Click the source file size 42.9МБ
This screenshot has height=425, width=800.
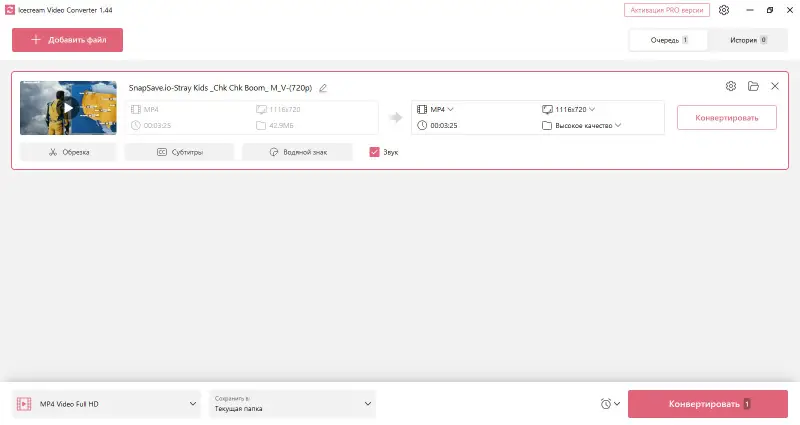coord(281,126)
